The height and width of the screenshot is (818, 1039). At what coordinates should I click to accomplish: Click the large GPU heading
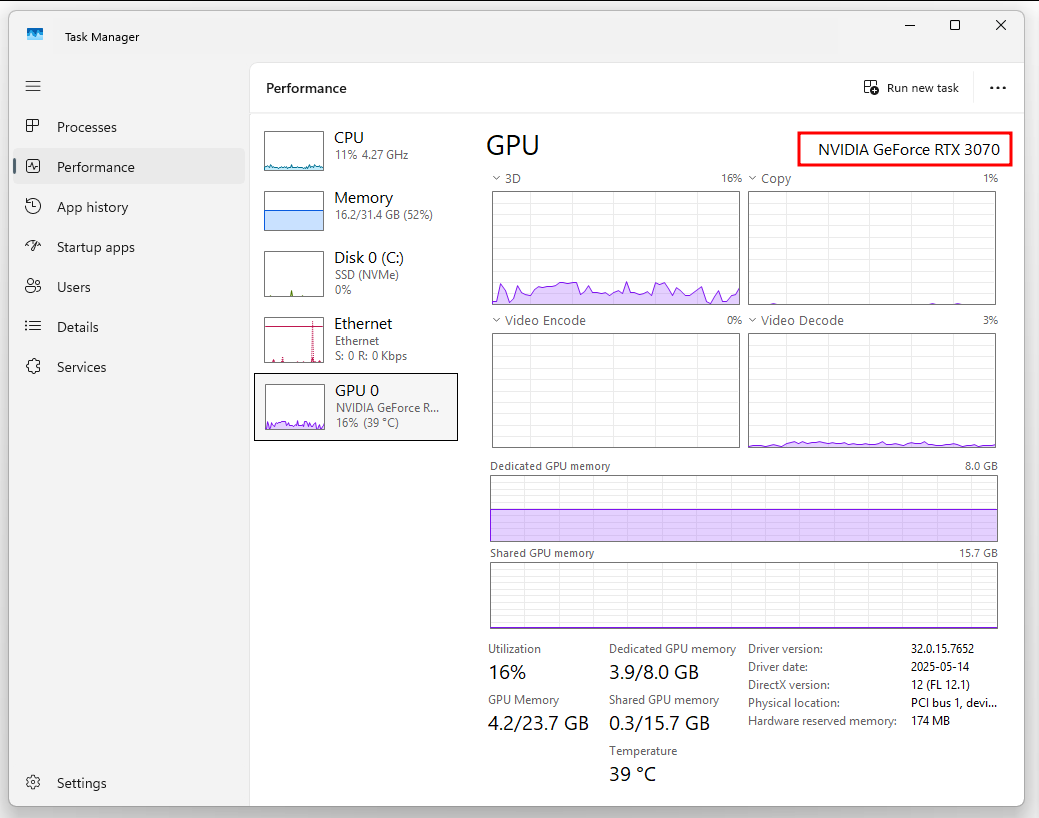coord(512,145)
